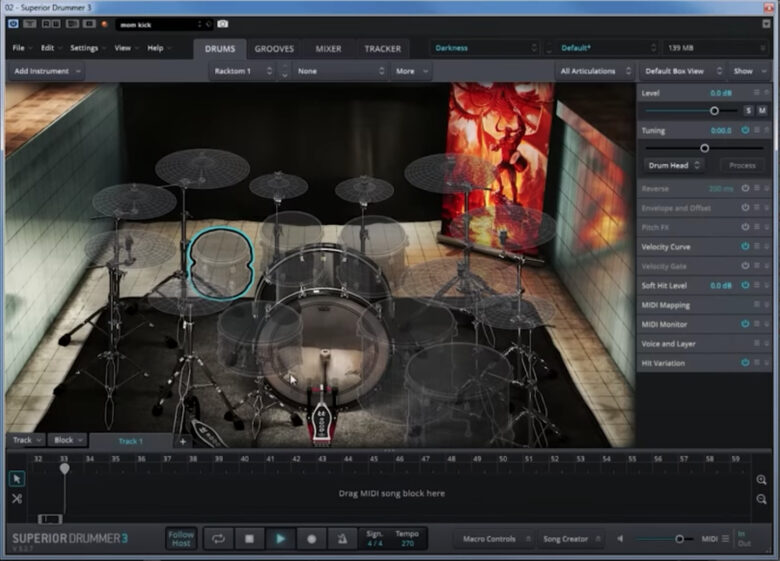Screen dimensions: 780x561
Task: Open the View menu
Action: (126, 48)
